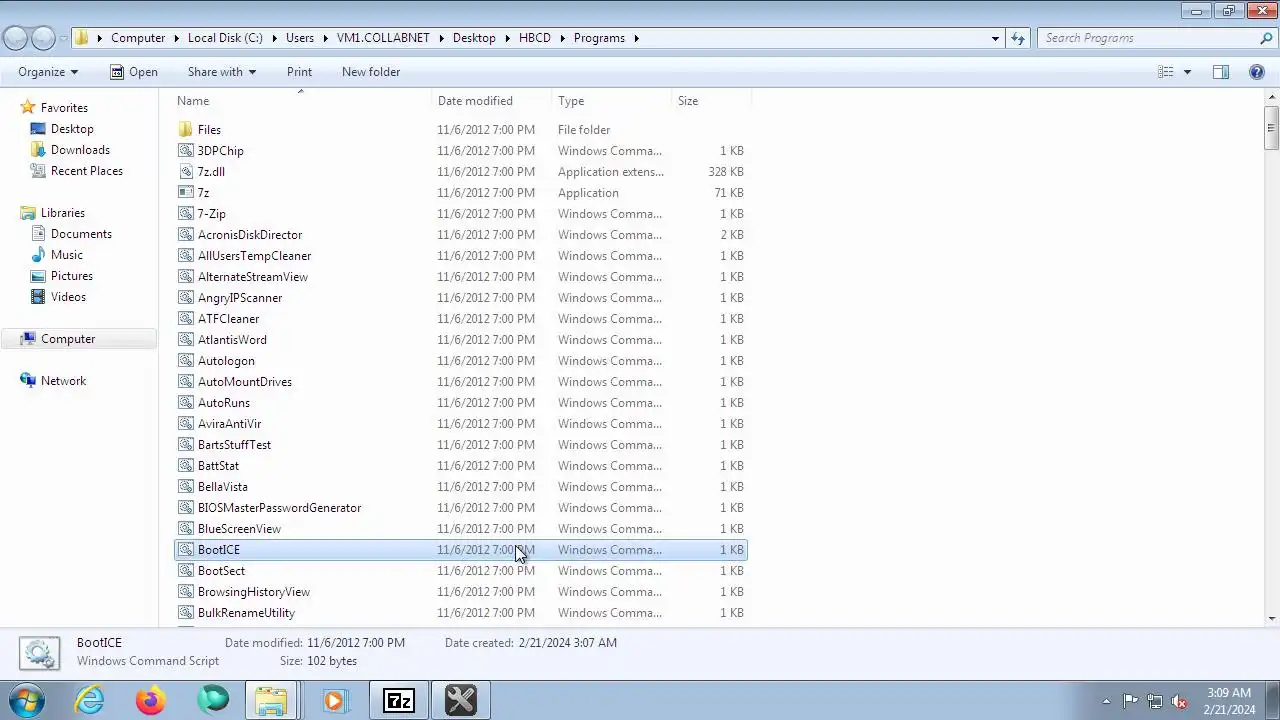Click the 3DPChip script icon
Image resolution: width=1280 pixels, height=720 pixels.
click(x=185, y=151)
